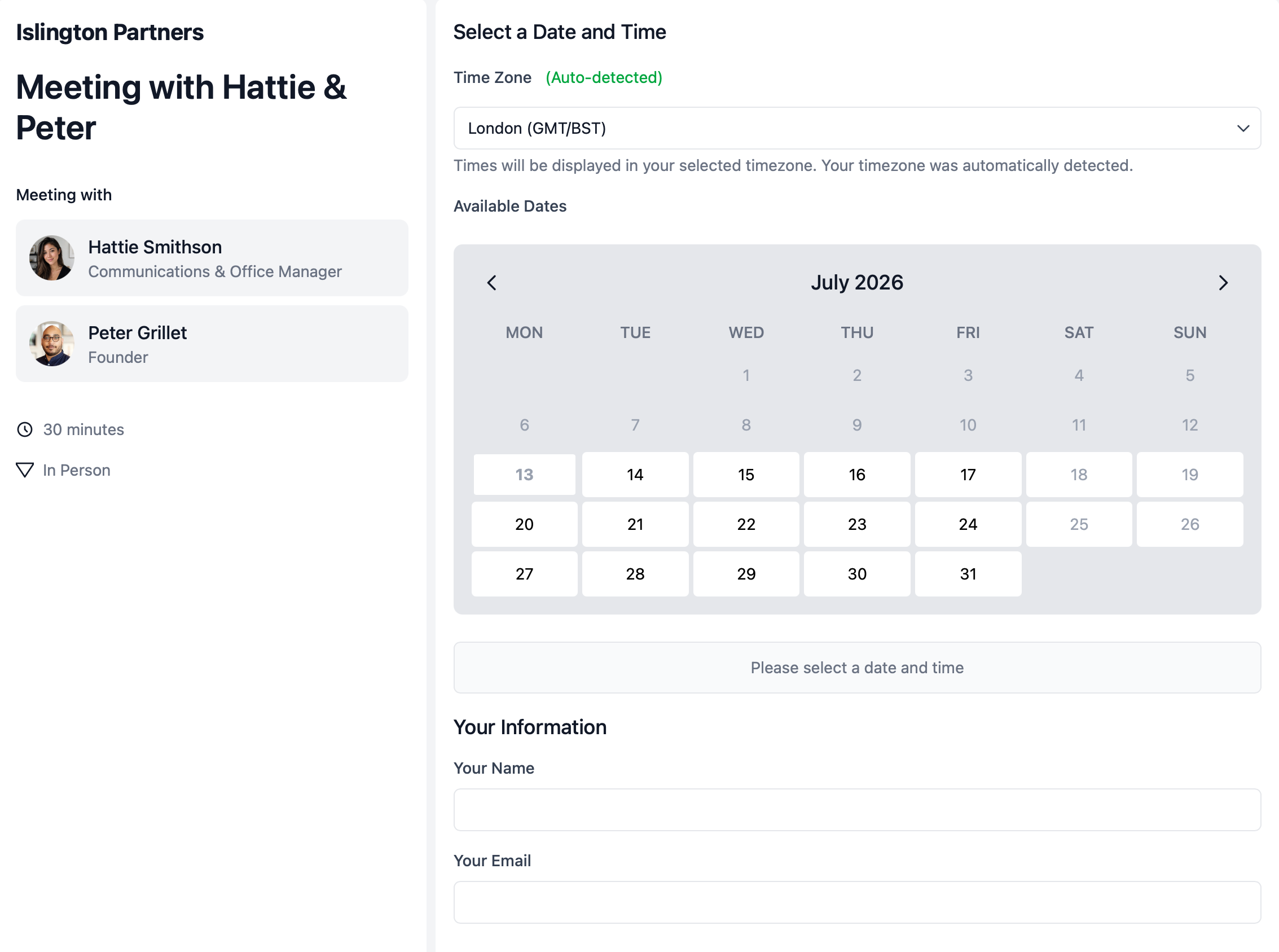1279x952 pixels.
Task: Select July 13 on the calendar
Action: point(524,474)
